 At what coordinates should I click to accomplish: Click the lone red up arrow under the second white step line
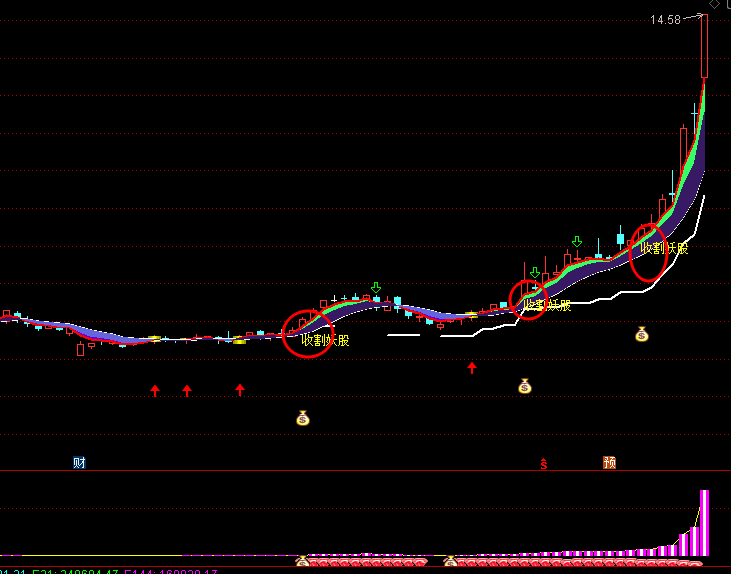click(472, 368)
